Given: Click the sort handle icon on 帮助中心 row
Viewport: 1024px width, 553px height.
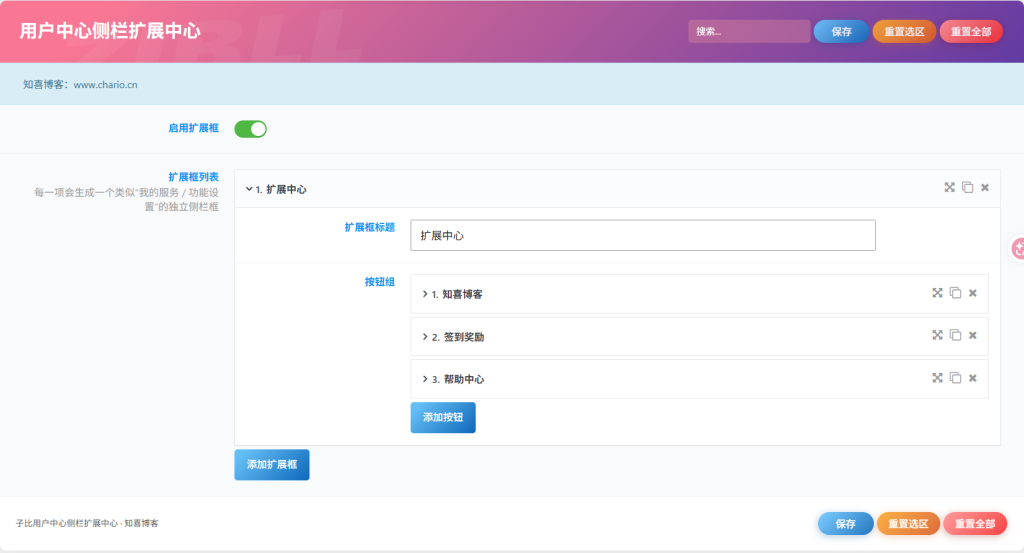Looking at the screenshot, I should (x=937, y=377).
